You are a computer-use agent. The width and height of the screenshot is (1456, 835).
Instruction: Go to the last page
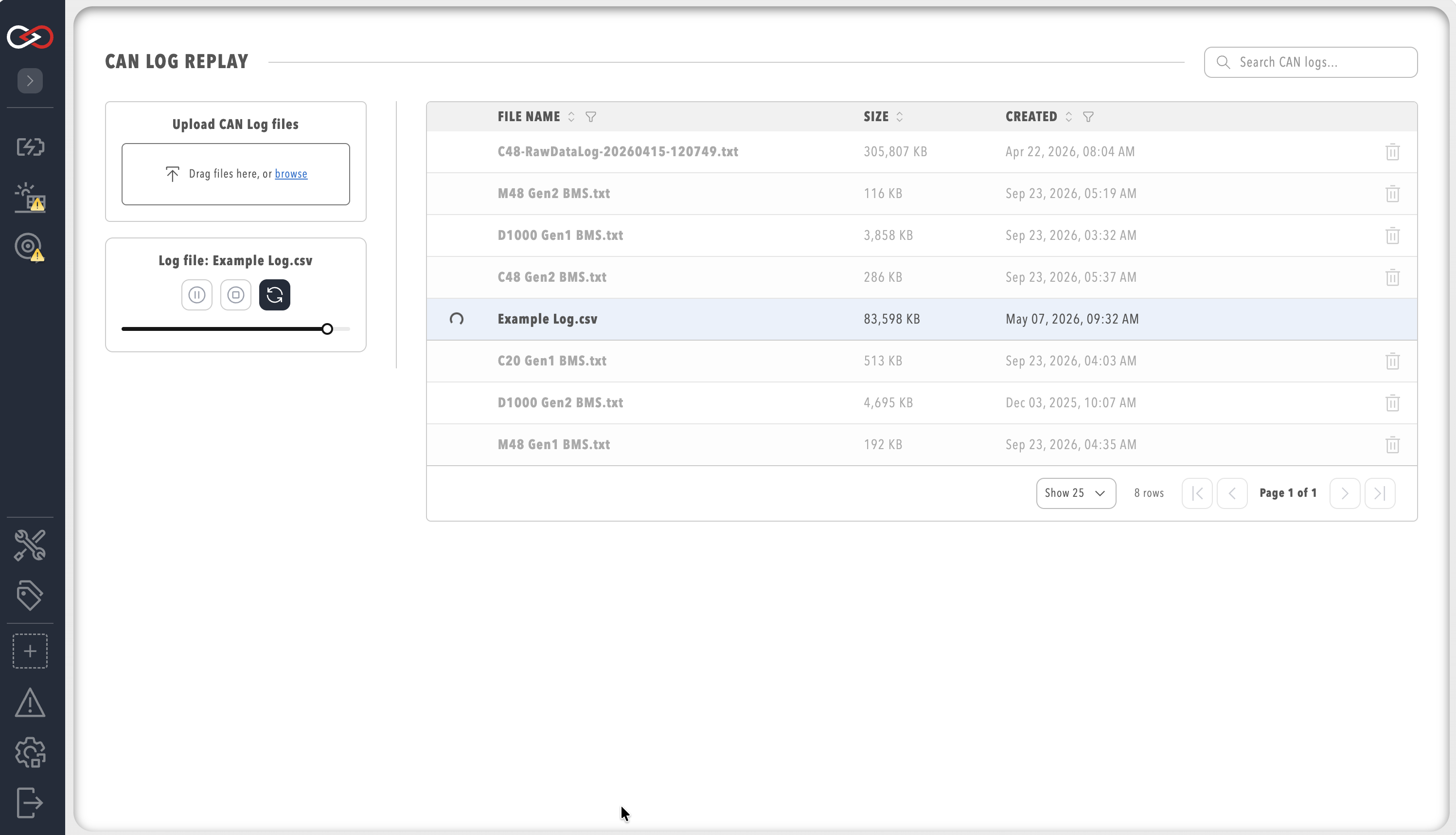[1380, 493]
